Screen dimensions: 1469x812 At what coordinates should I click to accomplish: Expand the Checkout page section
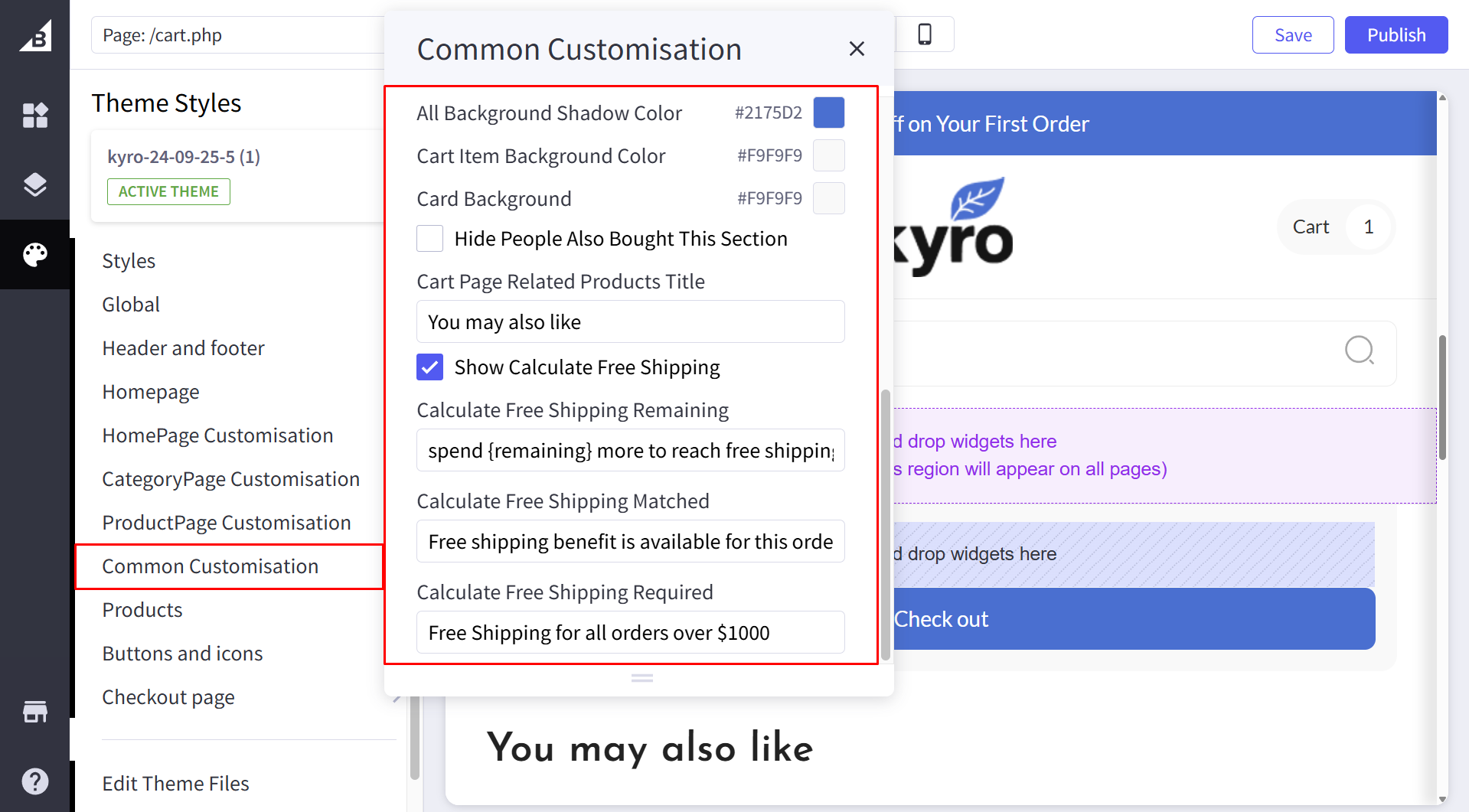coord(168,697)
